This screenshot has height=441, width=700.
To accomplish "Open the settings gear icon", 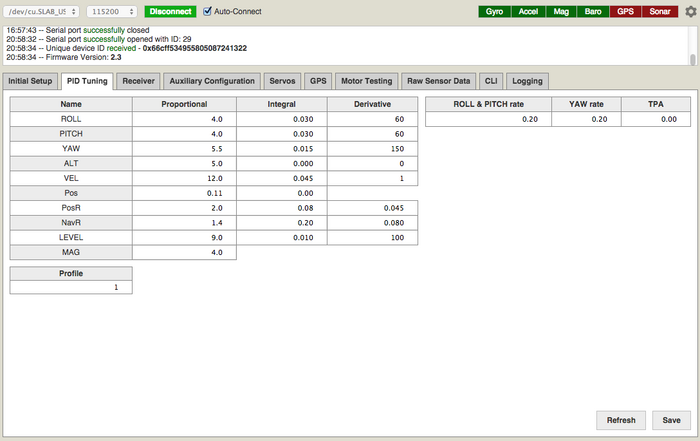I will (689, 12).
